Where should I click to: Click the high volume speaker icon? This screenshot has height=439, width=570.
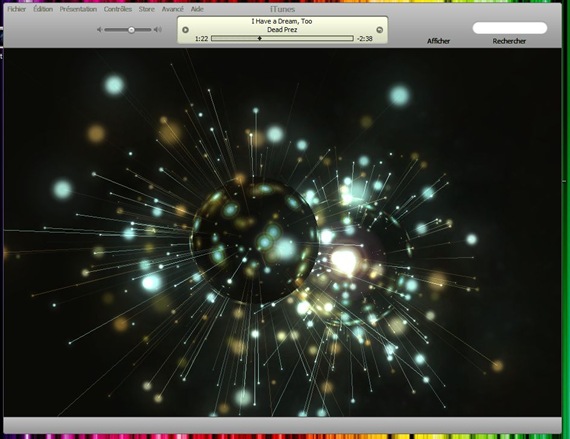coord(158,29)
